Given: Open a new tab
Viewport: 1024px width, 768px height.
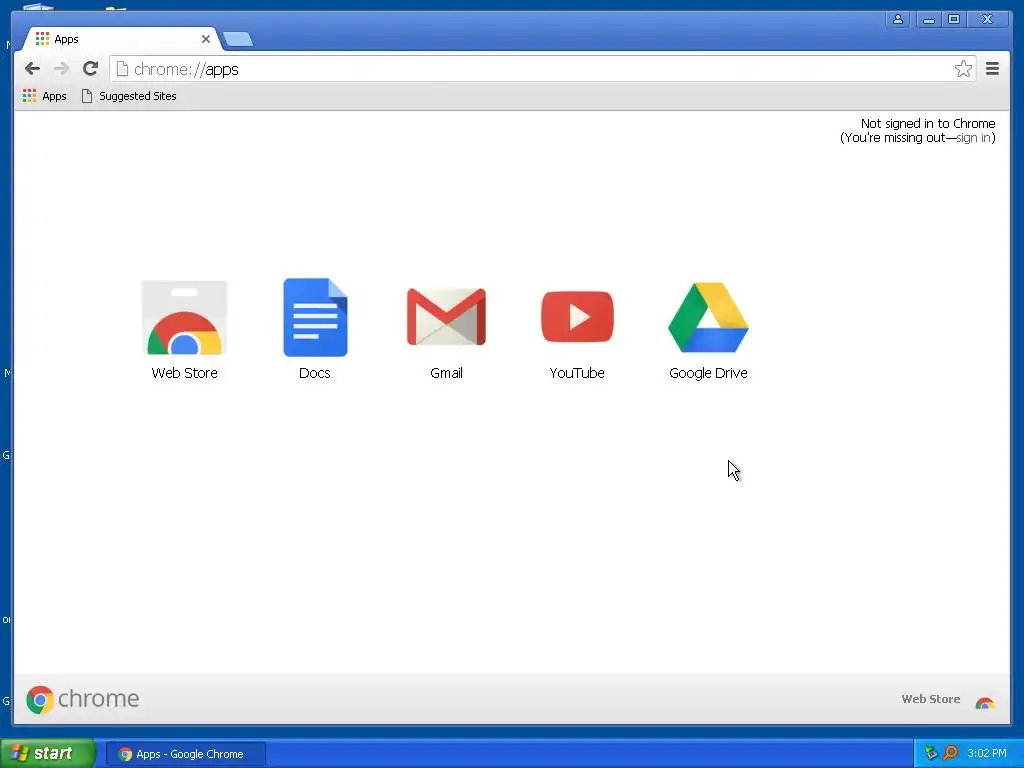Looking at the screenshot, I should tap(238, 40).
